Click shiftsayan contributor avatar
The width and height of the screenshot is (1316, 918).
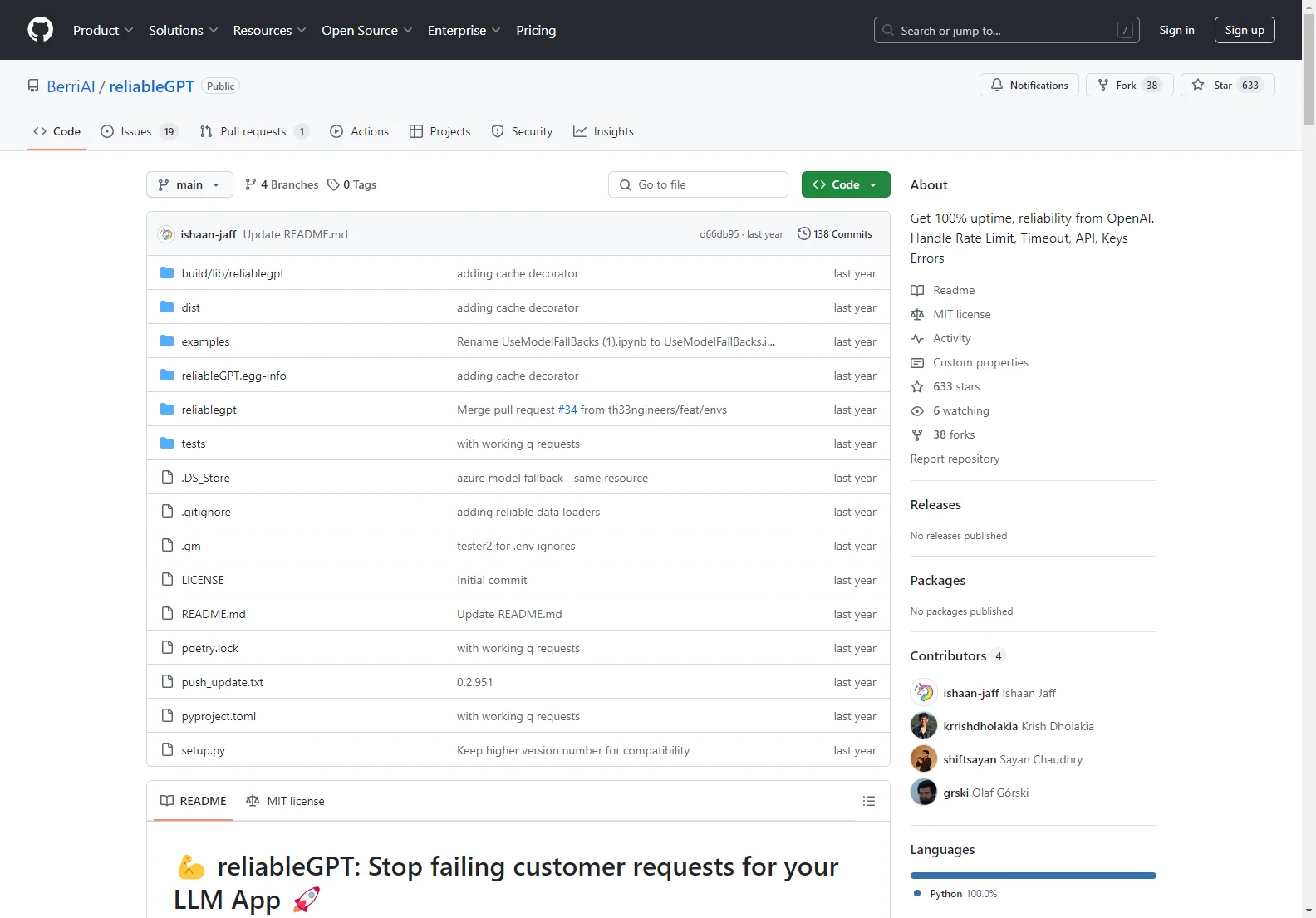[924, 759]
